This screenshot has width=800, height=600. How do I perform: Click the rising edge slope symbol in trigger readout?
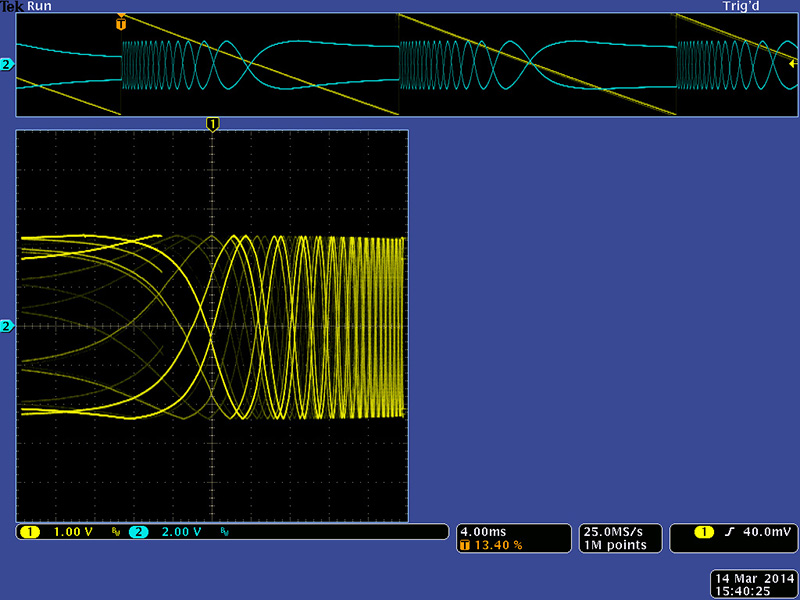pyautogui.click(x=729, y=532)
